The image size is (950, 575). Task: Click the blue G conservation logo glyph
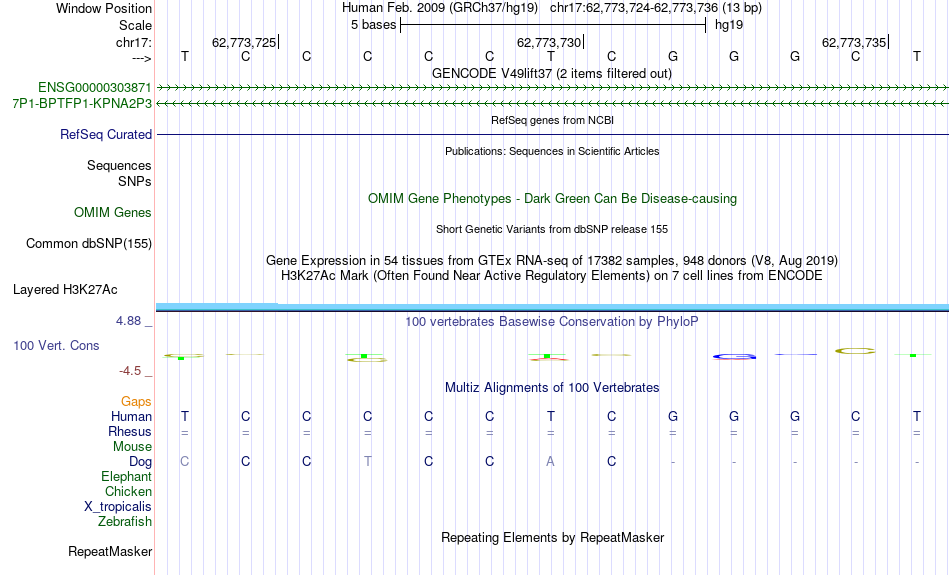click(734, 356)
